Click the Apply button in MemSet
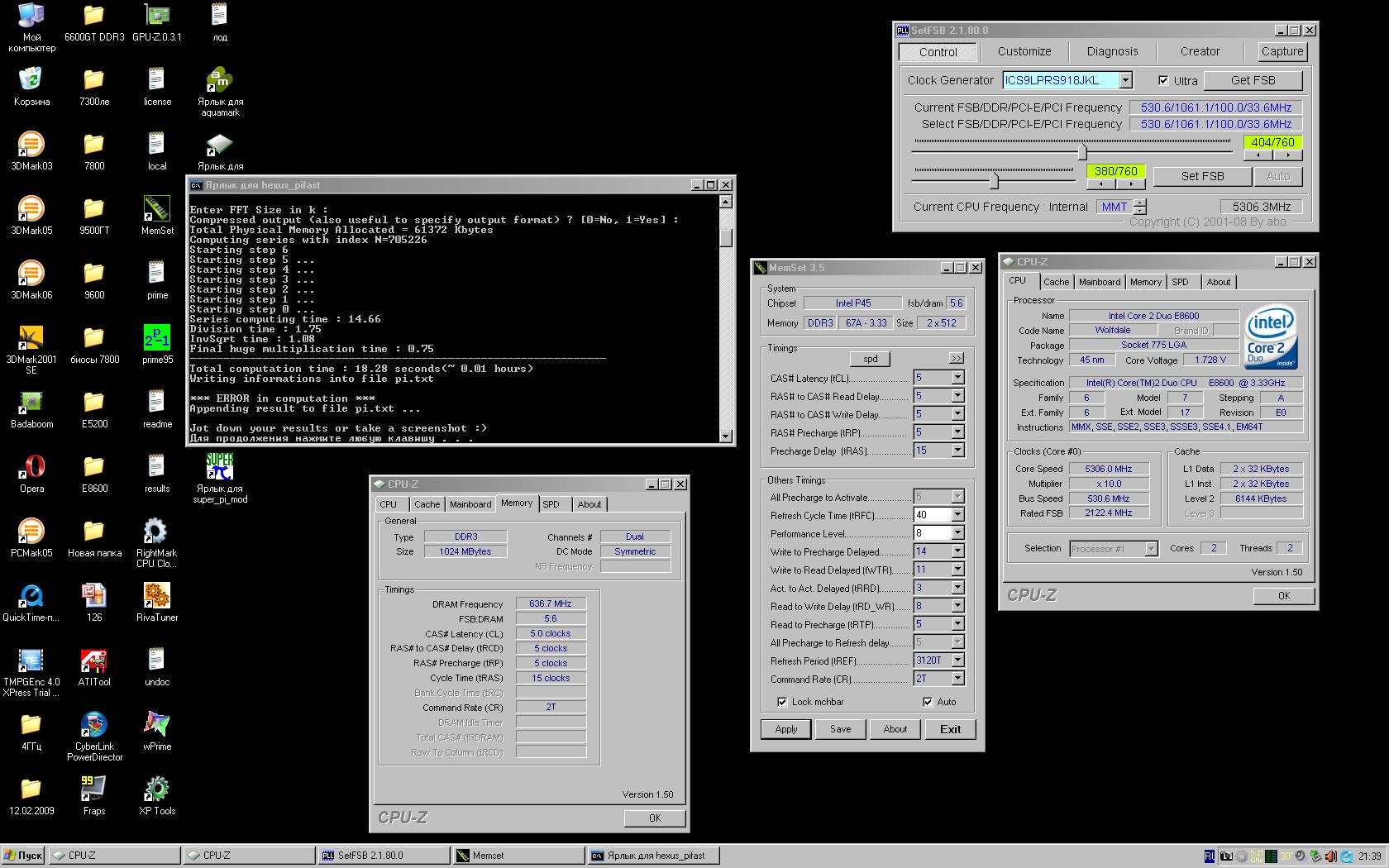Viewport: 1389px width, 868px height. tap(786, 729)
